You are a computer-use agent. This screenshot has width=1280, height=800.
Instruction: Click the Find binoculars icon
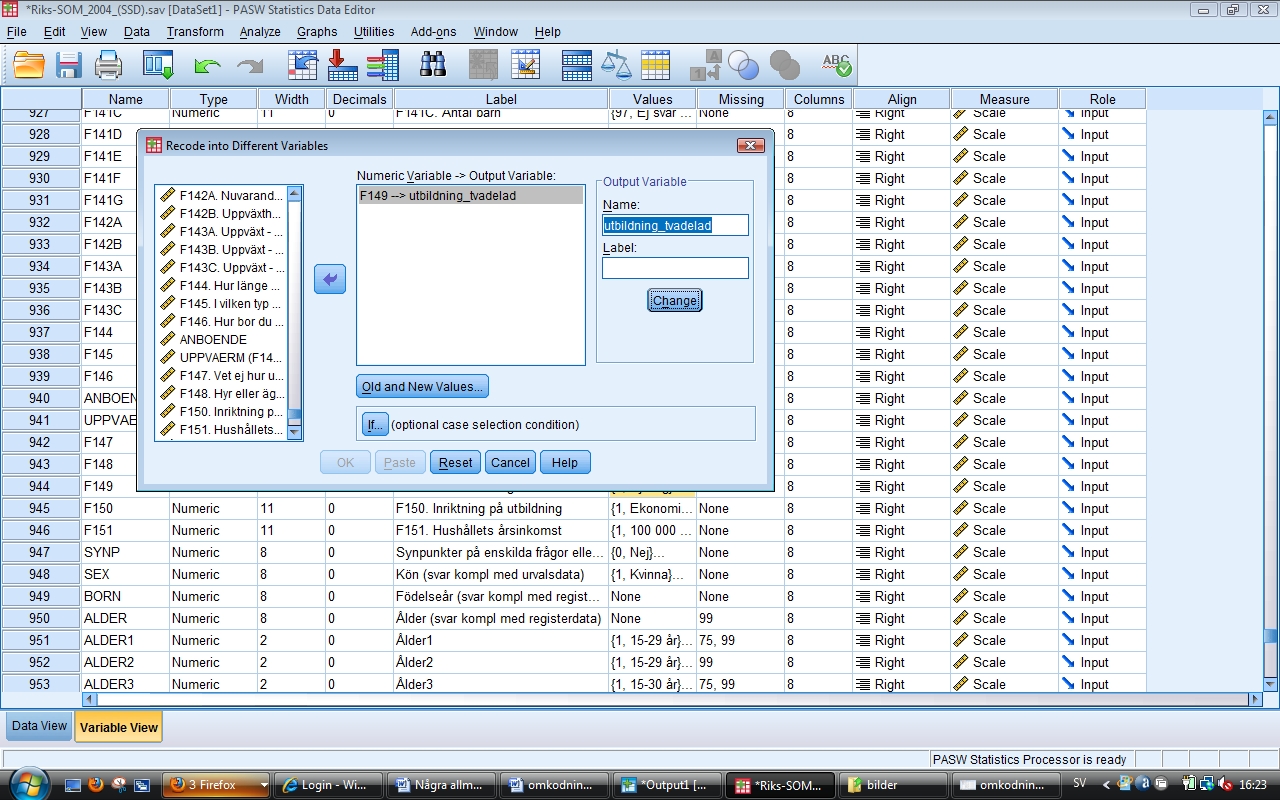pyautogui.click(x=433, y=66)
